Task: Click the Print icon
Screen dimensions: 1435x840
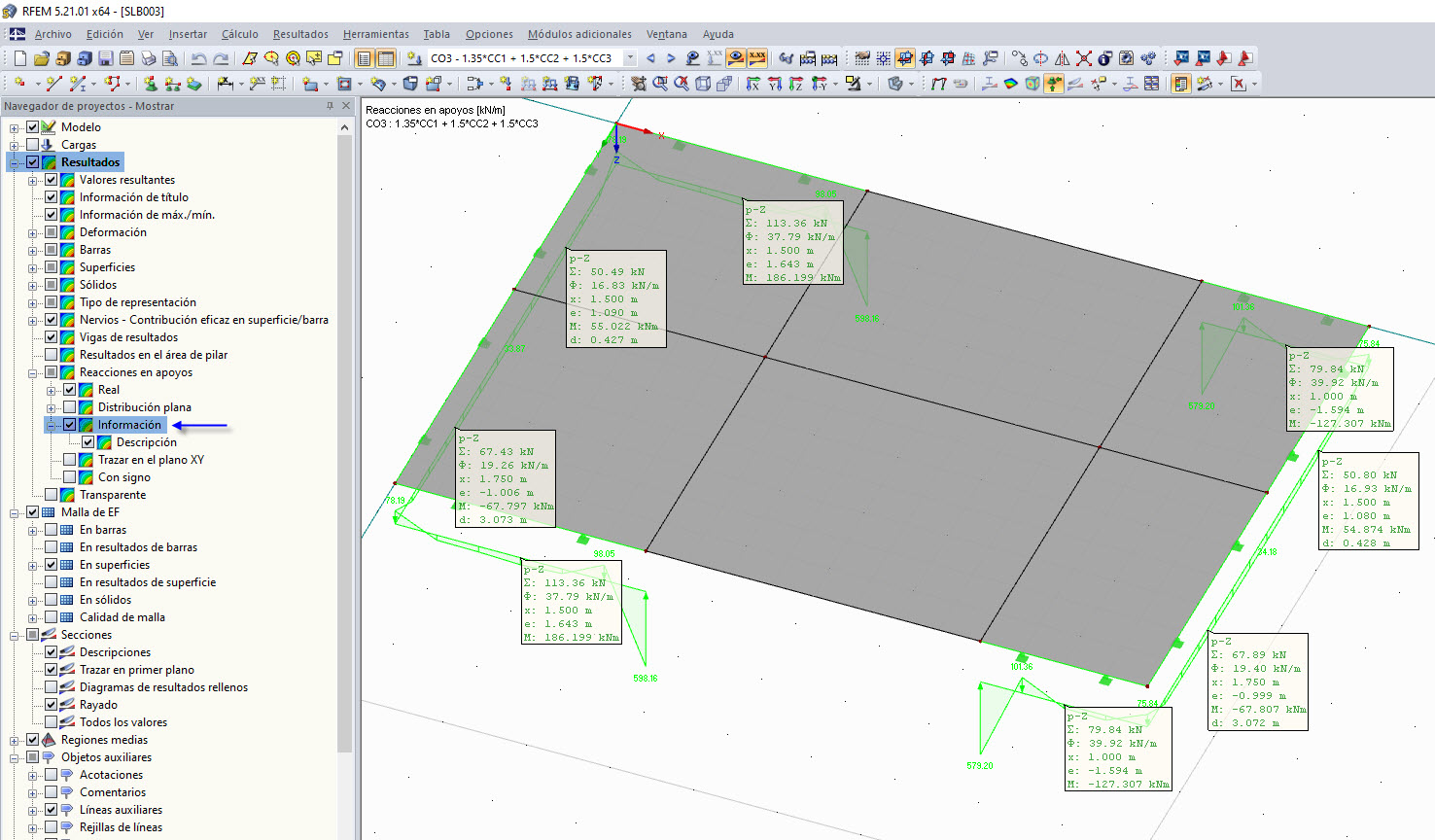Action: tap(149, 58)
